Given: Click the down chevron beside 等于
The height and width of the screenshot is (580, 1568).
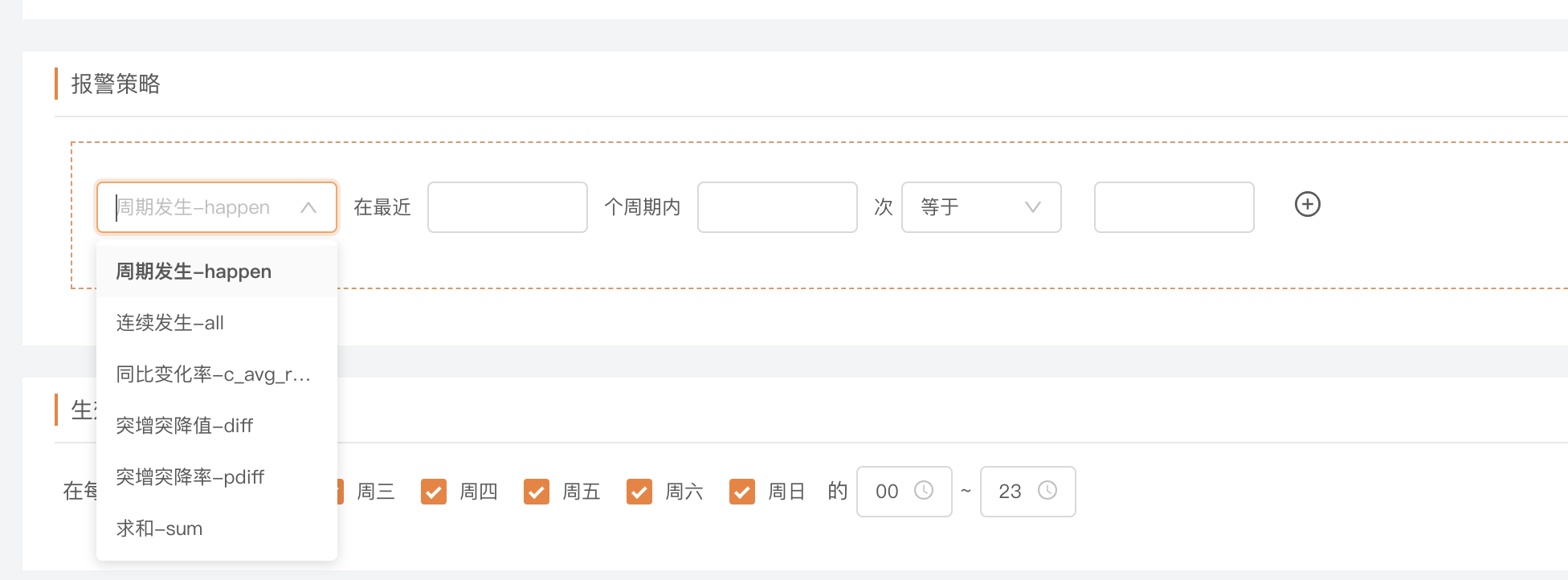Looking at the screenshot, I should 1033,207.
